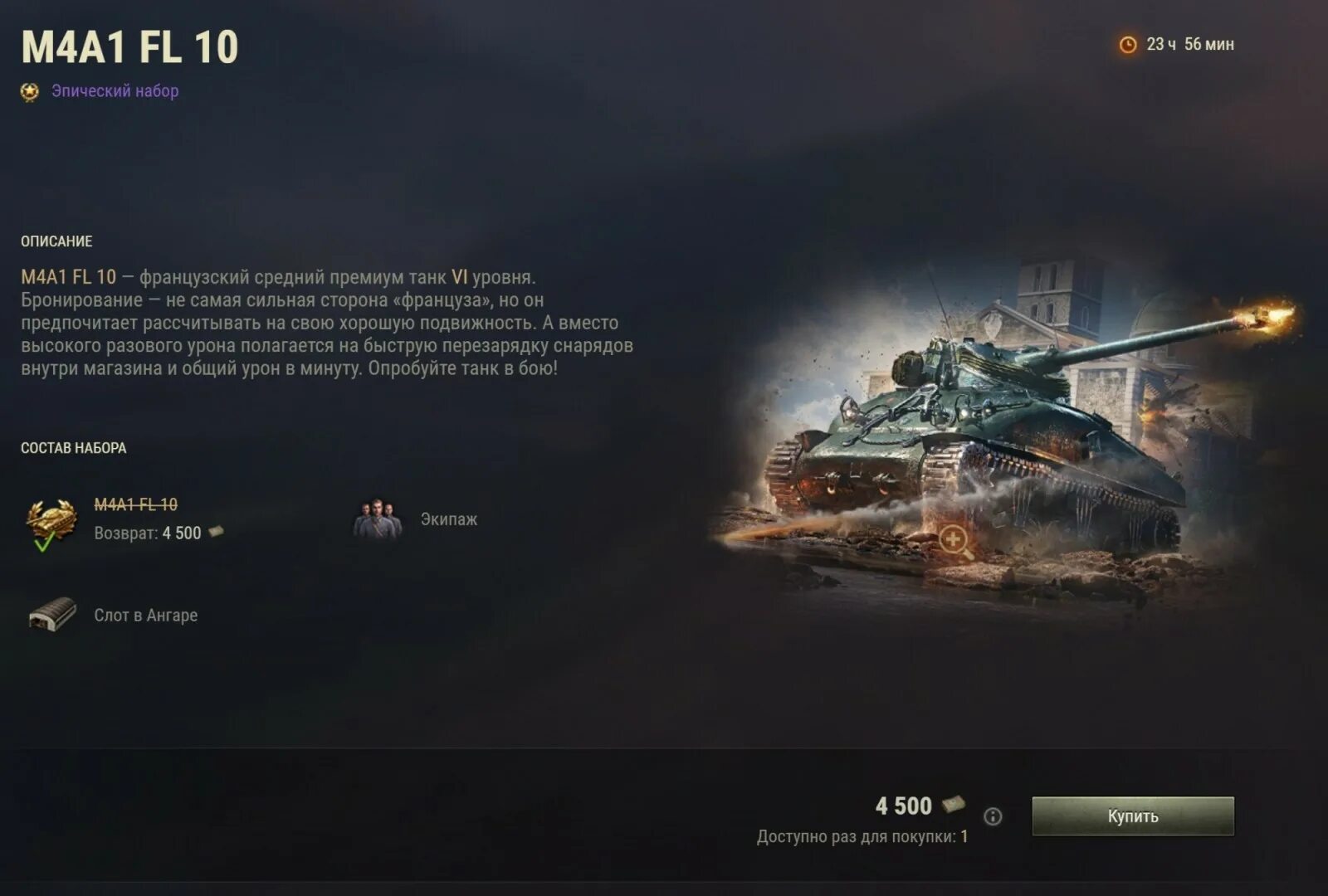Click the bonds icon next to Возврат amount
Viewport: 1328px width, 896px height.
coord(216,532)
